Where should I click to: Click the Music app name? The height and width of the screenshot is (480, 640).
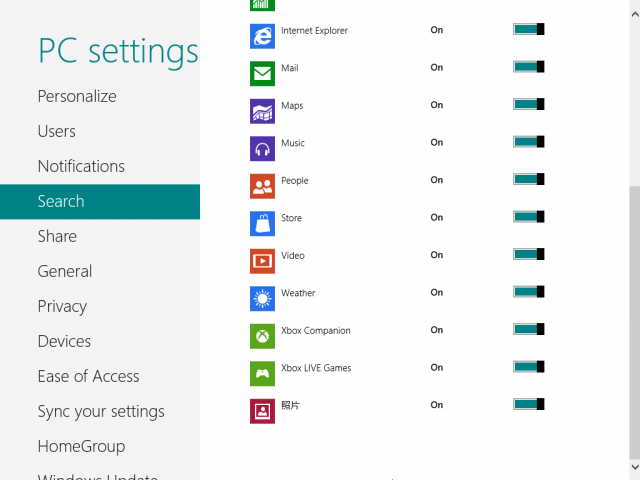[293, 143]
